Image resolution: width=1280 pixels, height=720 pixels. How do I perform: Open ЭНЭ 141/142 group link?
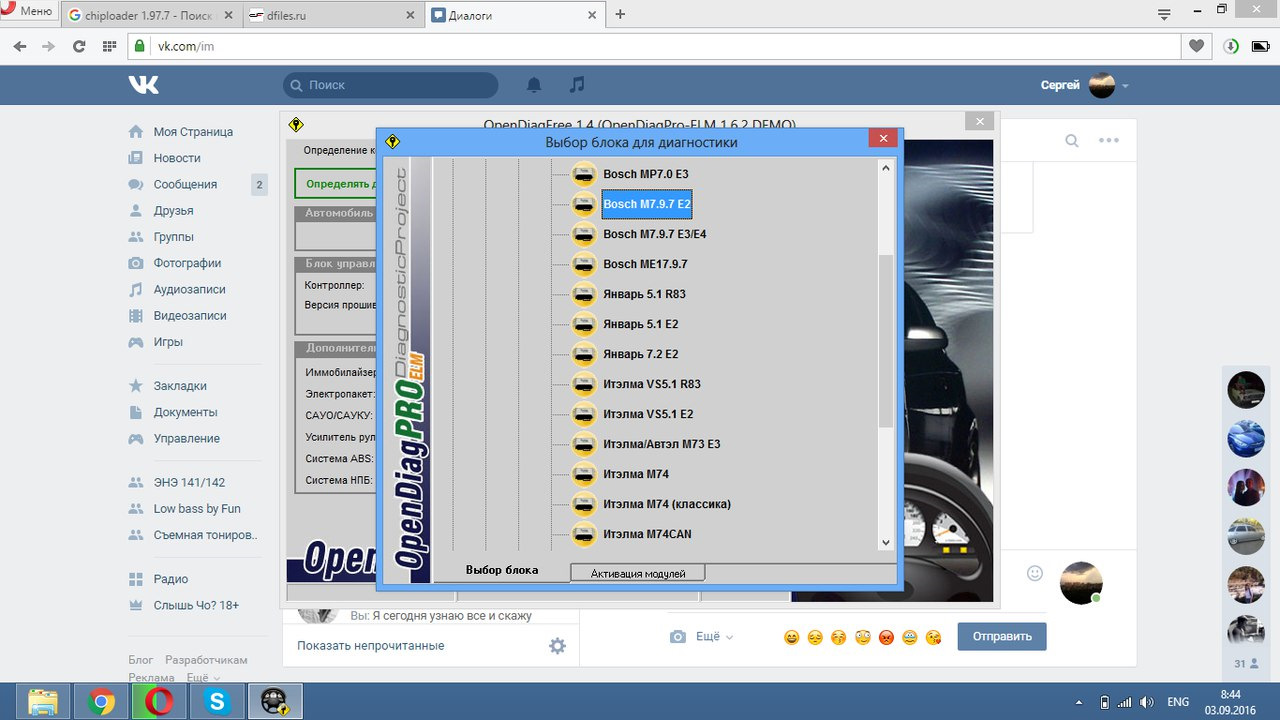[x=189, y=482]
